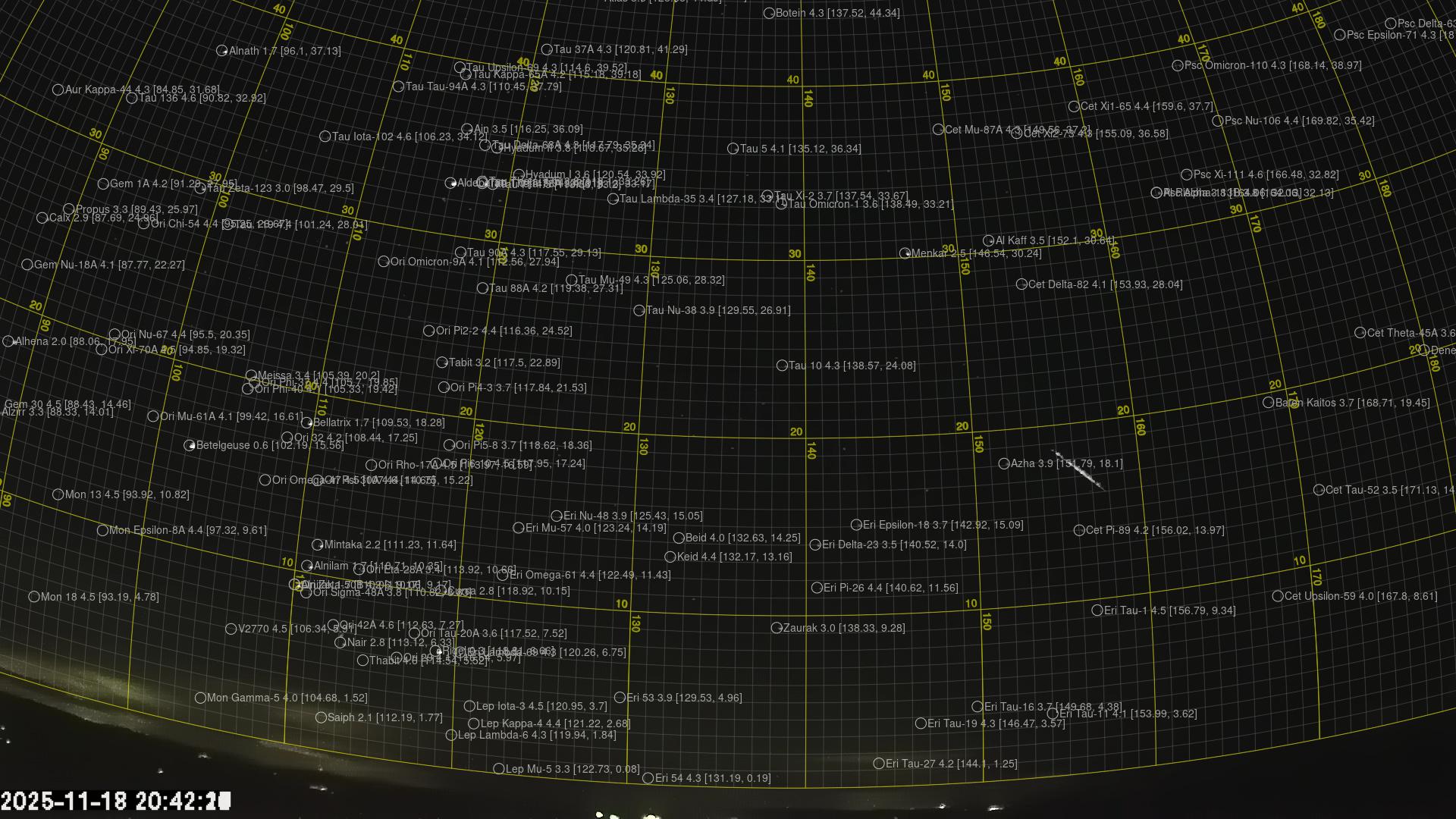This screenshot has height=819, width=1456.
Task: Click the Mon Gamma-5 star marker
Action: 201,698
